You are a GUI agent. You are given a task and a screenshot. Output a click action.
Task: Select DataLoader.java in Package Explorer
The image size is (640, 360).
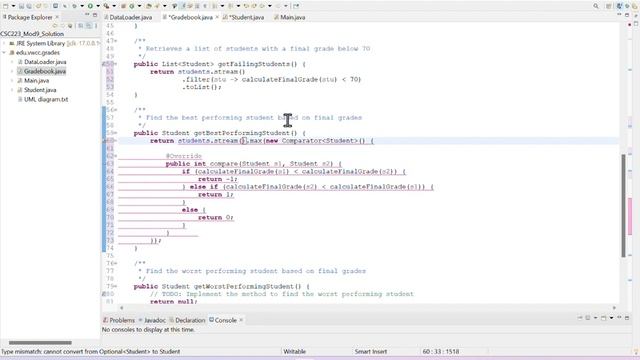45,62
